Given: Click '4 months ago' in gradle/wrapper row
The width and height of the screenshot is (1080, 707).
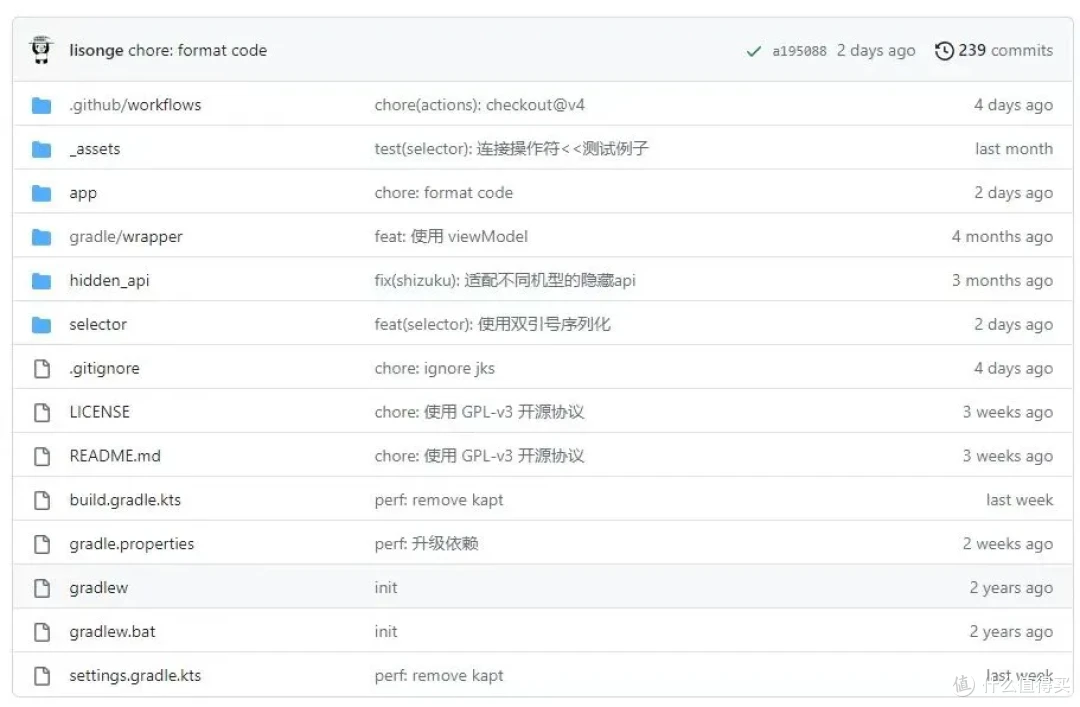Looking at the screenshot, I should pos(1002,237).
